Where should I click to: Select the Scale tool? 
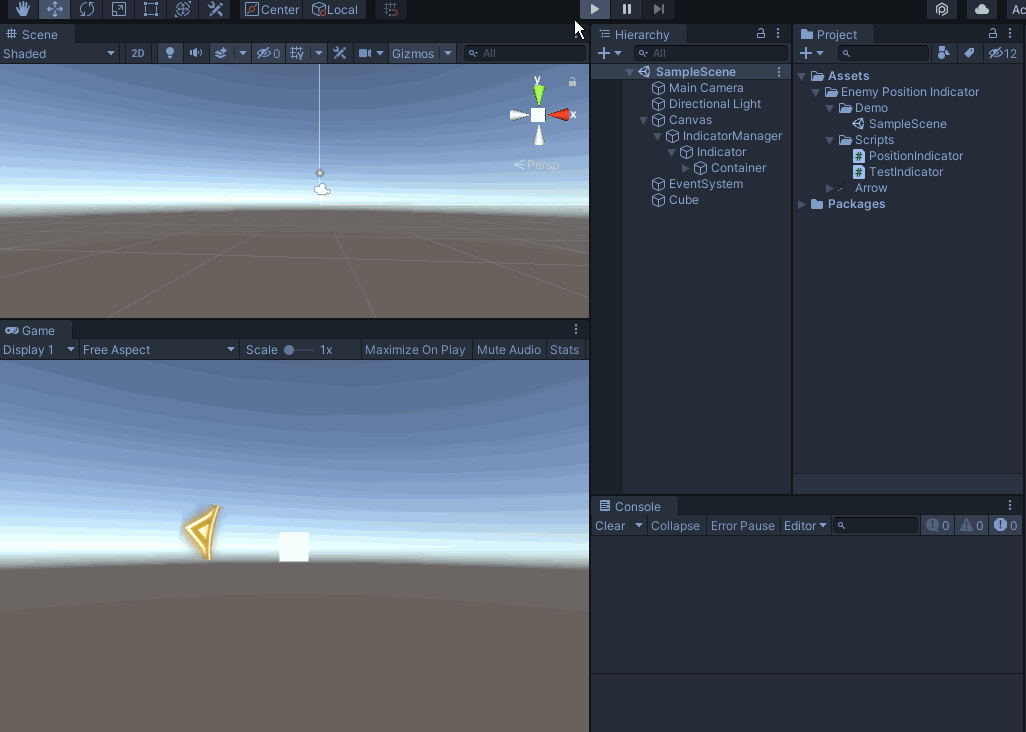118,9
